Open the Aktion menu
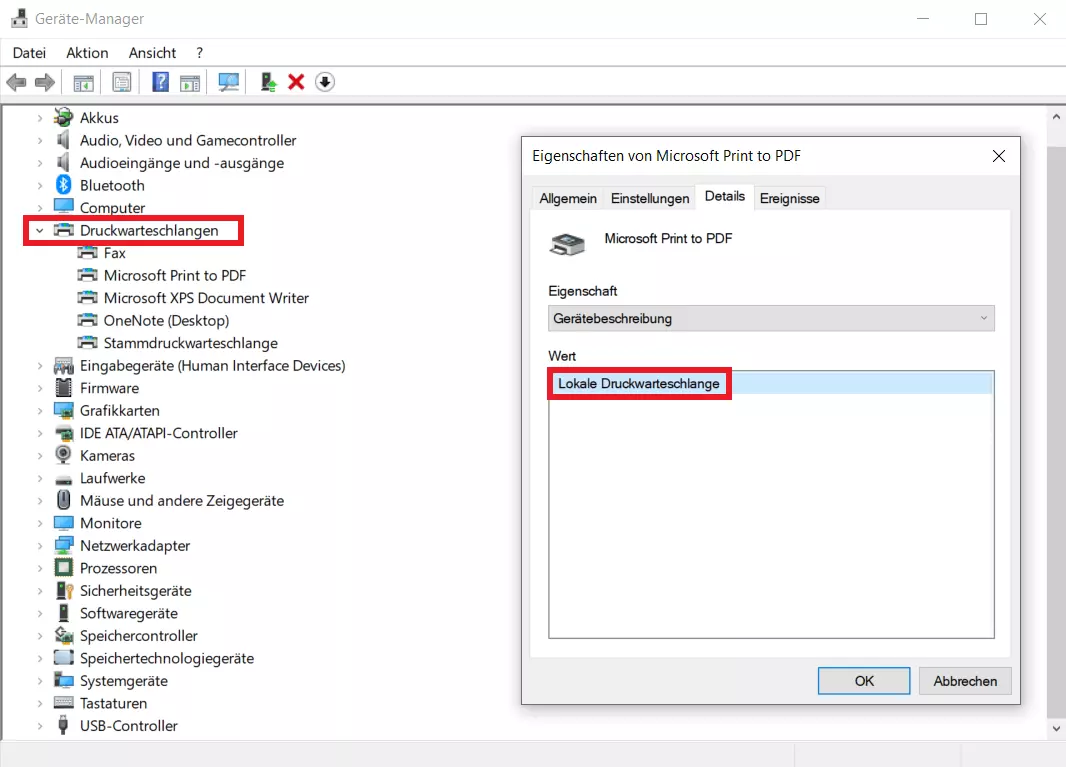Viewport: 1066px width, 767px height. 87,52
